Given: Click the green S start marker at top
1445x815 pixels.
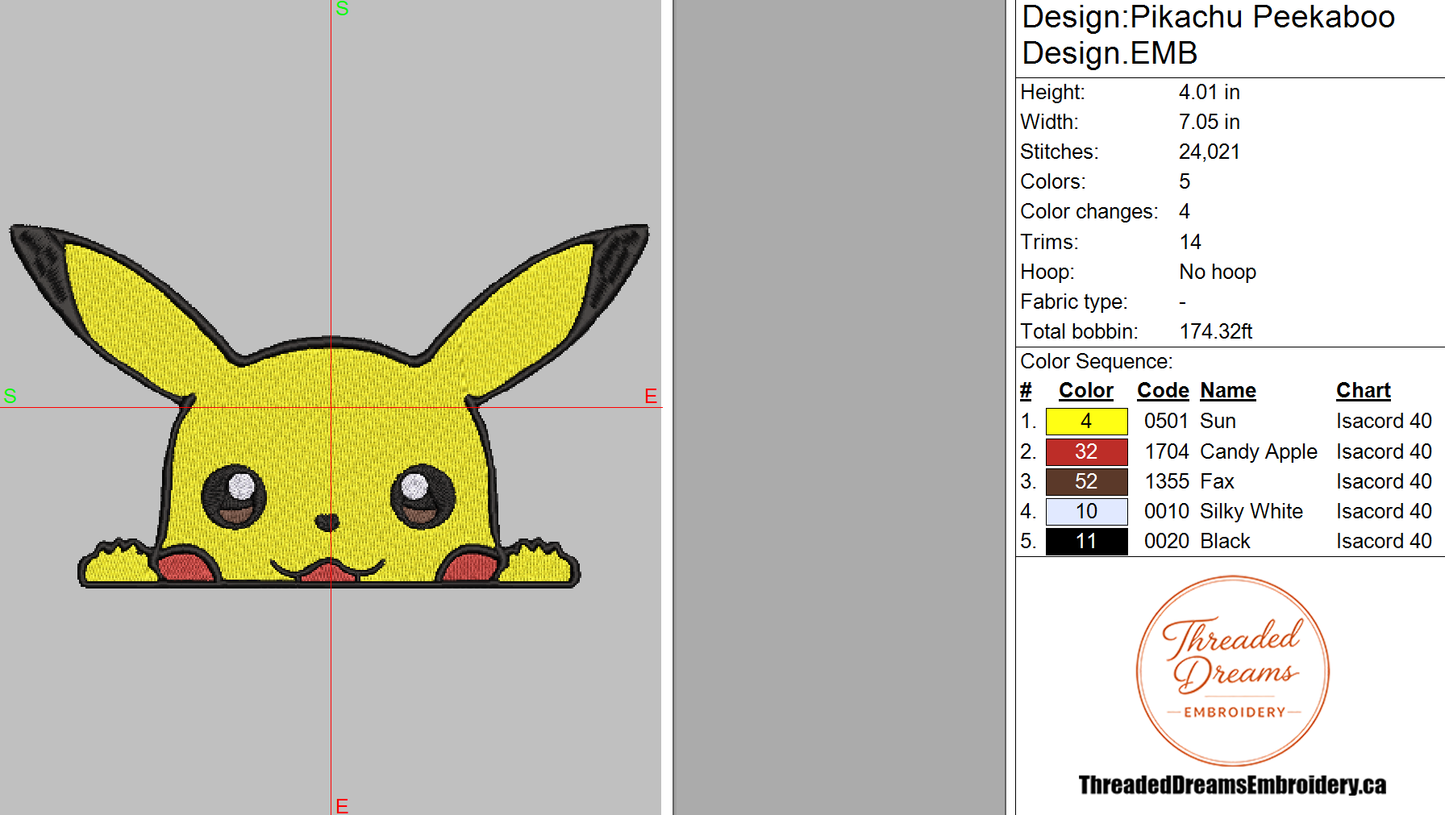Looking at the screenshot, I should [x=343, y=9].
